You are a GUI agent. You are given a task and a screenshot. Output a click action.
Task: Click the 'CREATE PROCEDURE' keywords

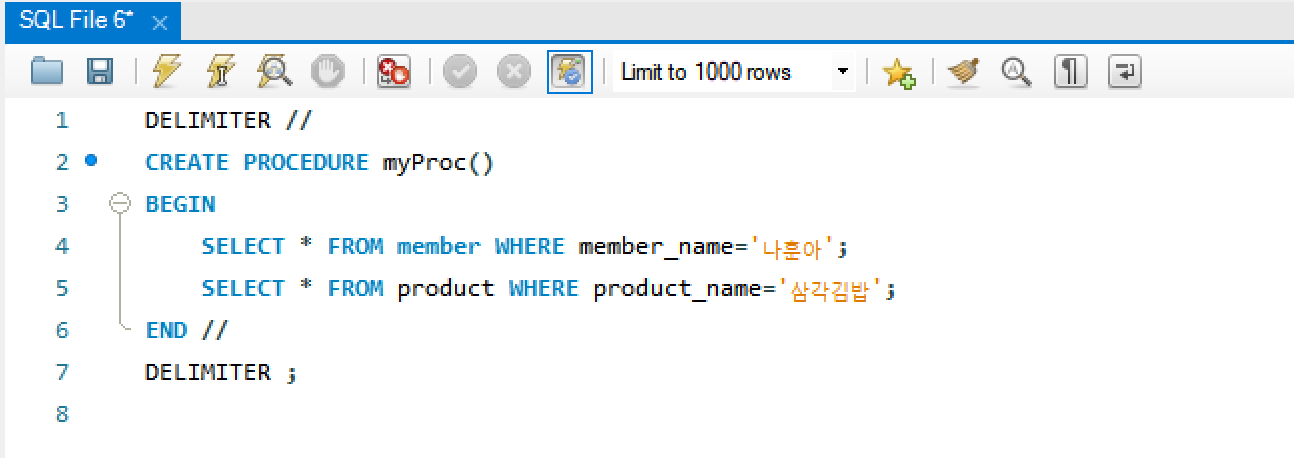click(x=257, y=162)
